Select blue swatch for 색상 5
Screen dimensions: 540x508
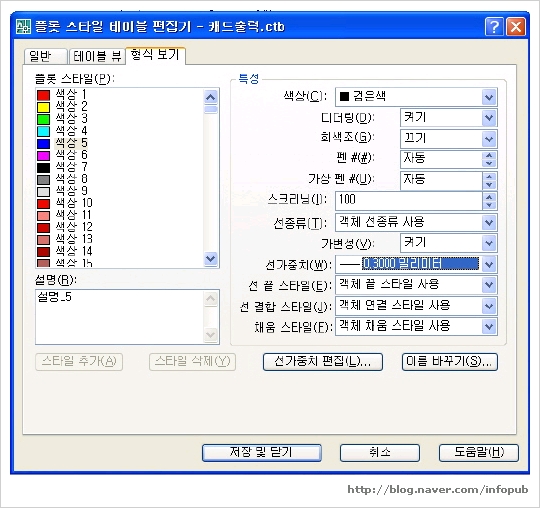click(x=43, y=143)
